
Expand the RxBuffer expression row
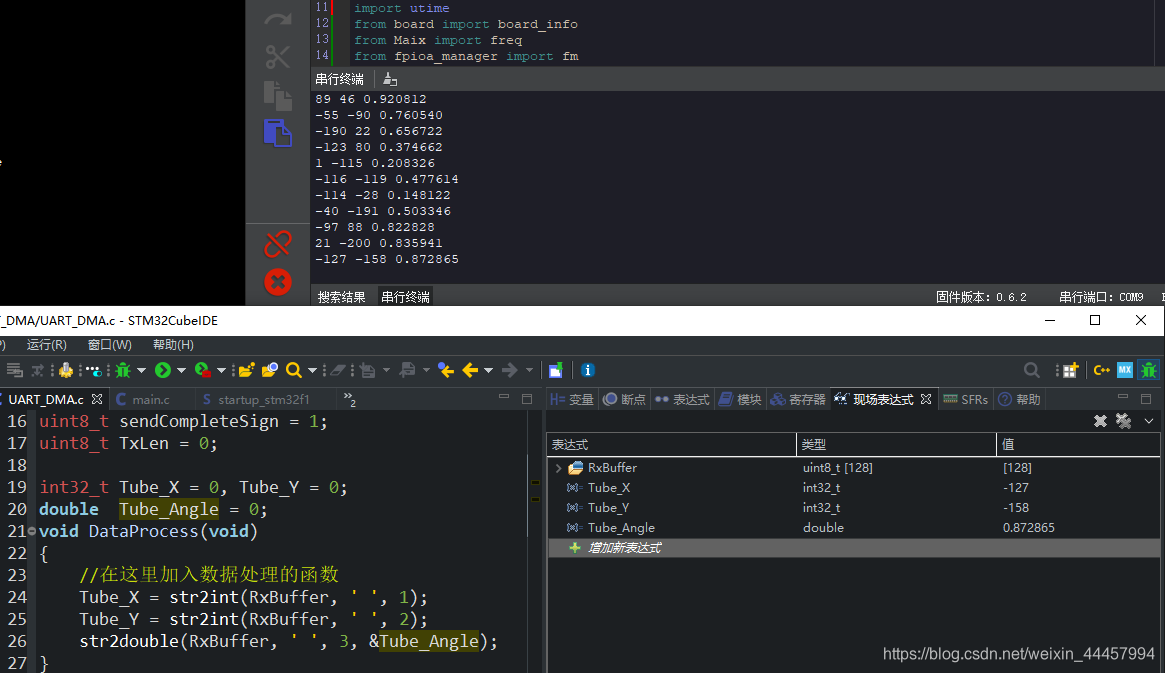[558, 468]
